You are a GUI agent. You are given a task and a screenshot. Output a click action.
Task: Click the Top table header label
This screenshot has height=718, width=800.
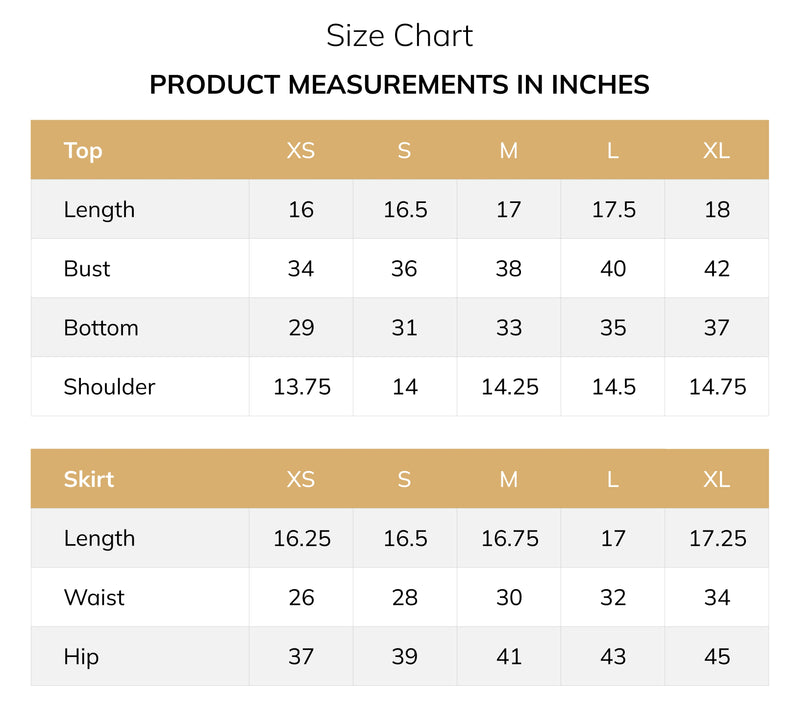coord(83,151)
